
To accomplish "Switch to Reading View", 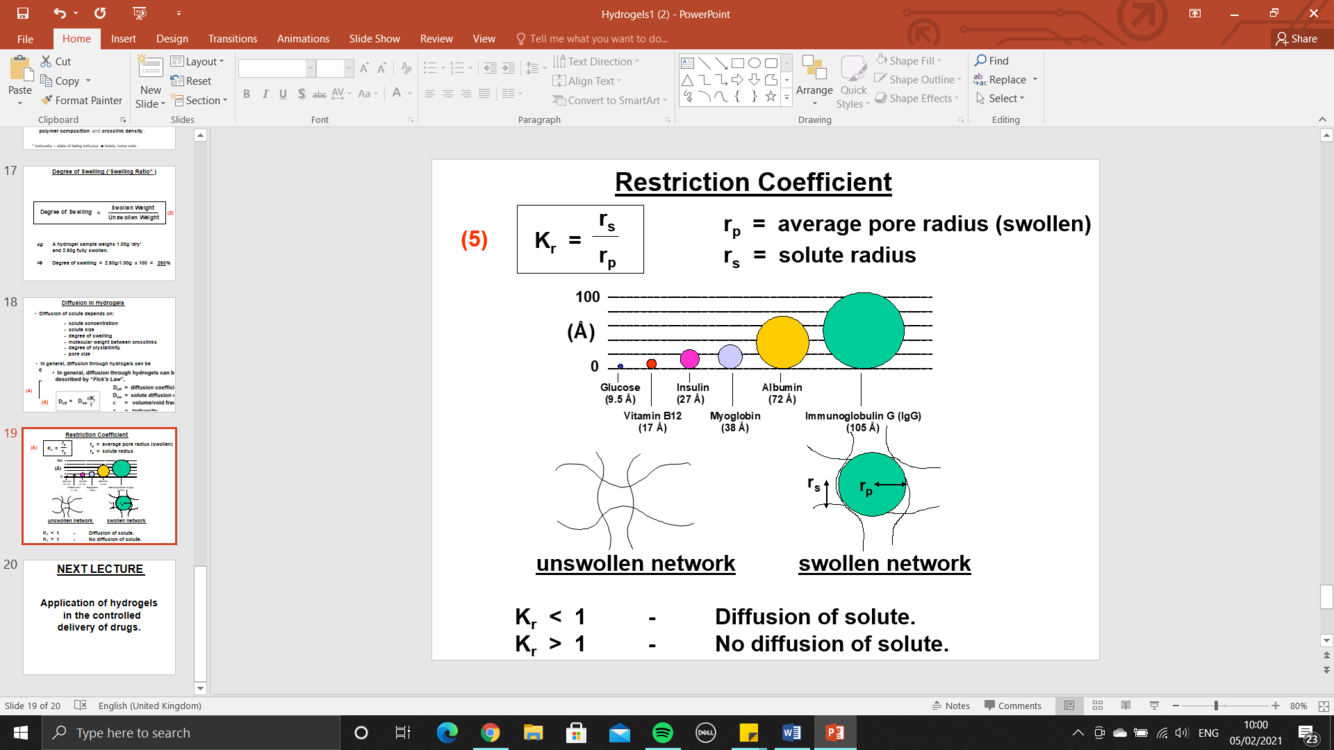I will pos(1126,706).
